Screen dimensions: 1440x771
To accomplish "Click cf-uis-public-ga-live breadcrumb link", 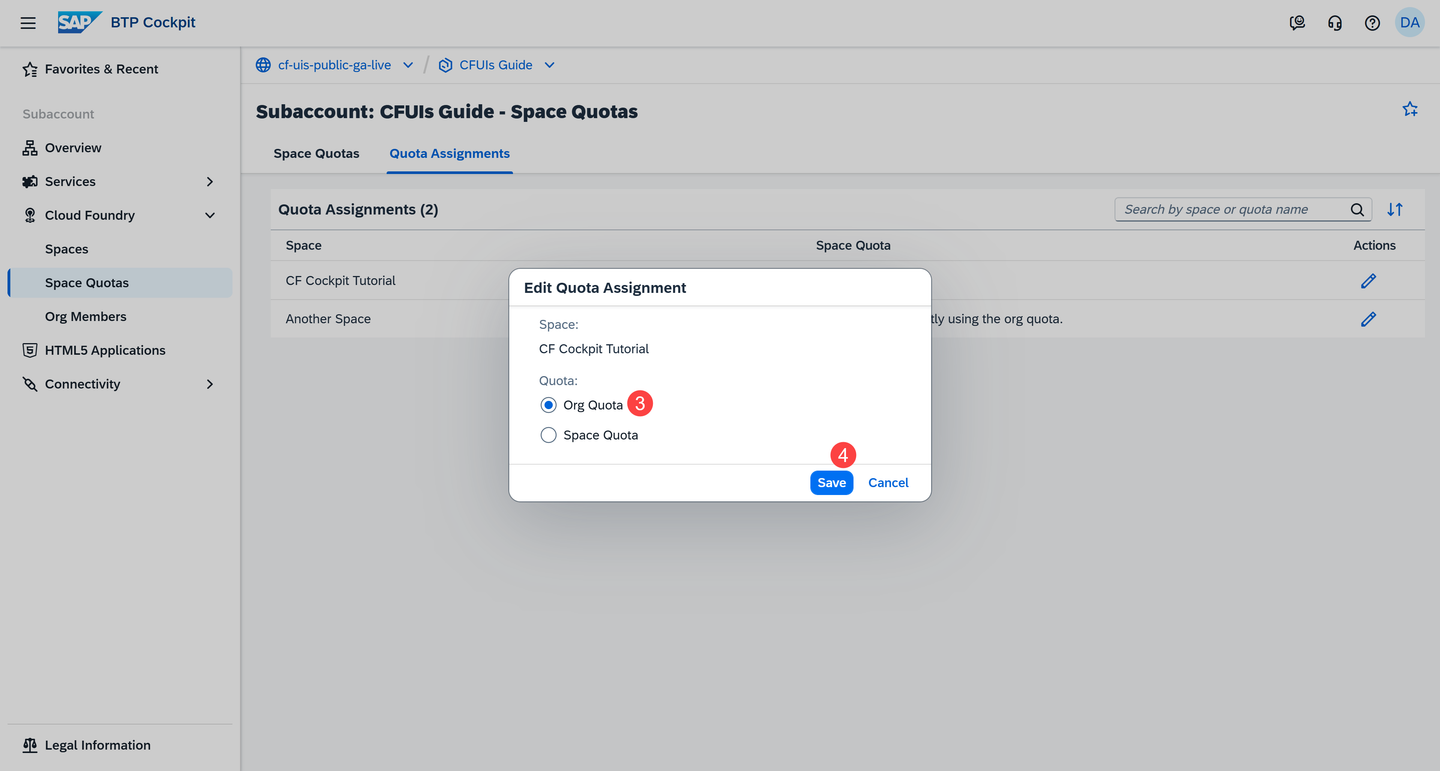I will tap(334, 65).
